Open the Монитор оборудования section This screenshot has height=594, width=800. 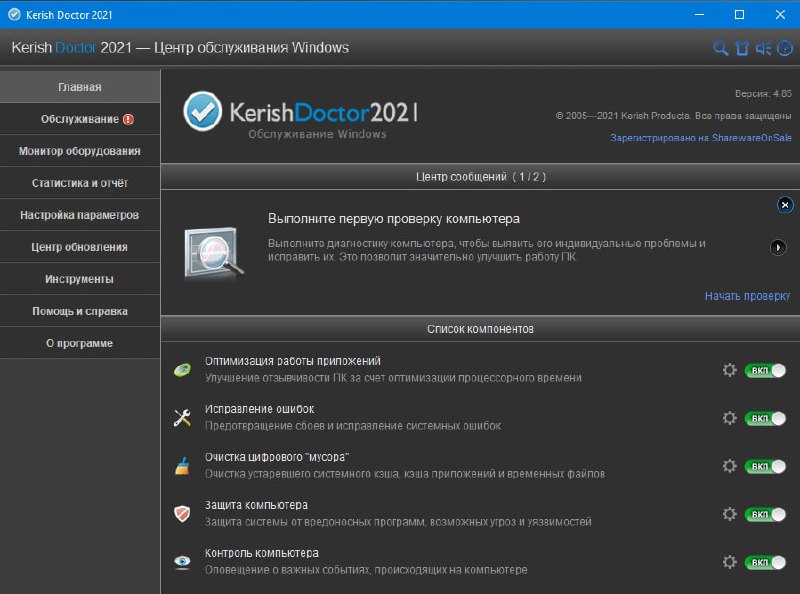[80, 151]
